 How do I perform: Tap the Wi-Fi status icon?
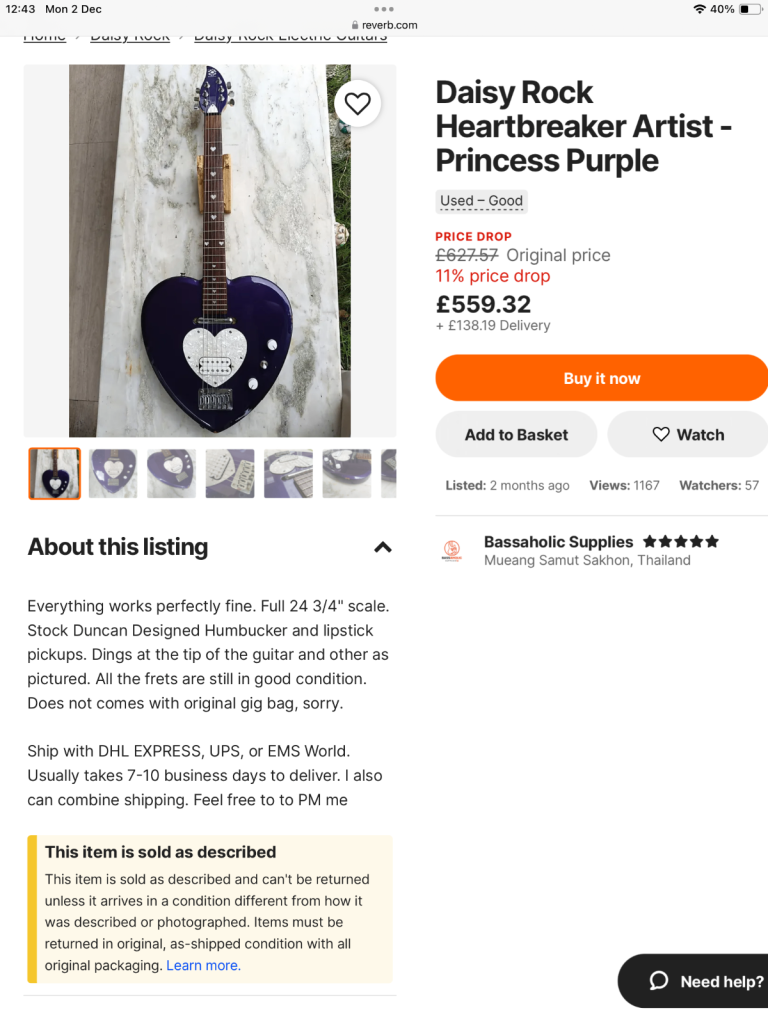tap(699, 9)
